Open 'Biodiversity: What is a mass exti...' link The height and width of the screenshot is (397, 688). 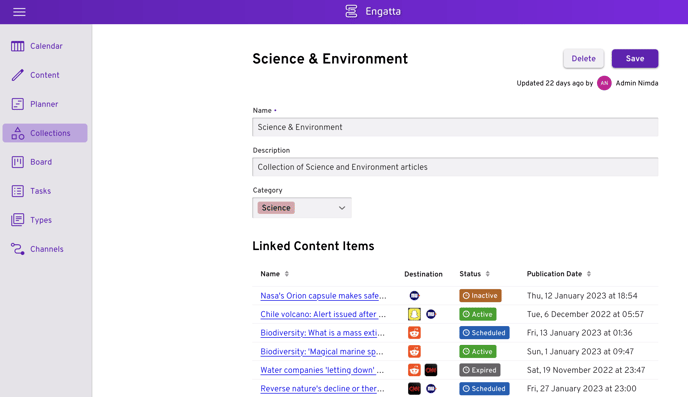pyautogui.click(x=322, y=333)
